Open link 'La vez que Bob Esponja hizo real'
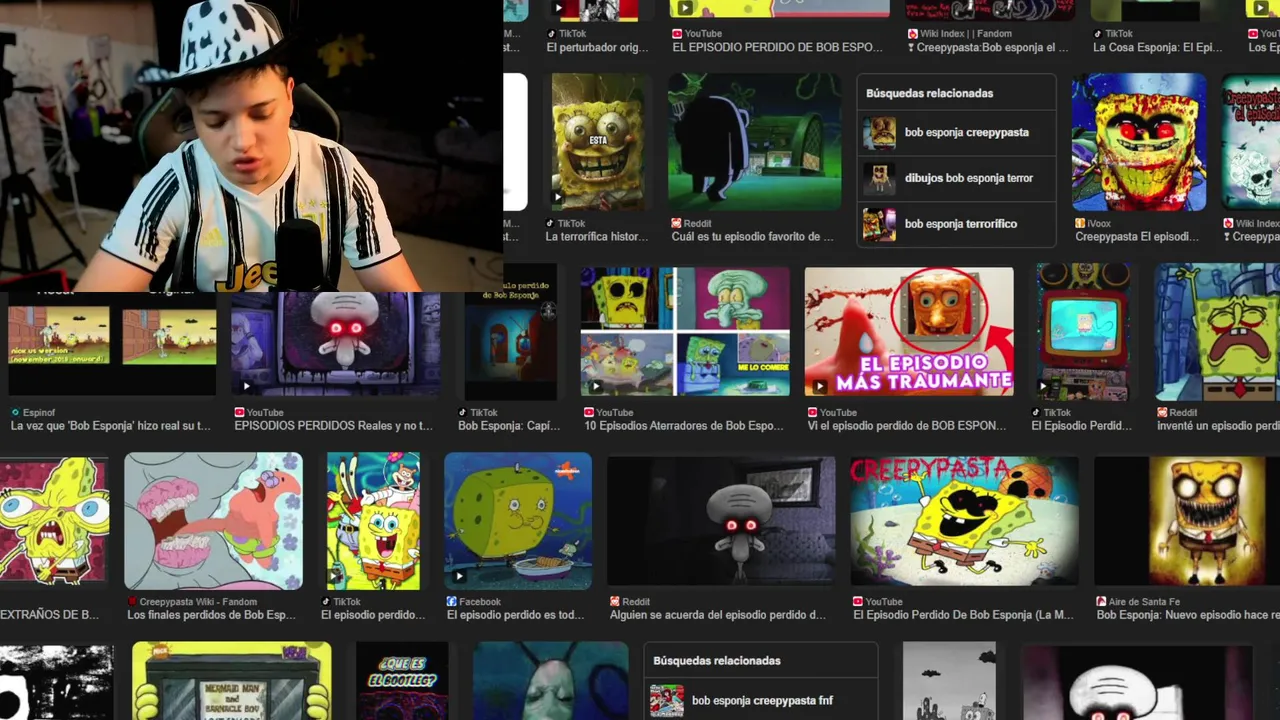This screenshot has width=1280, height=720. pos(111,426)
